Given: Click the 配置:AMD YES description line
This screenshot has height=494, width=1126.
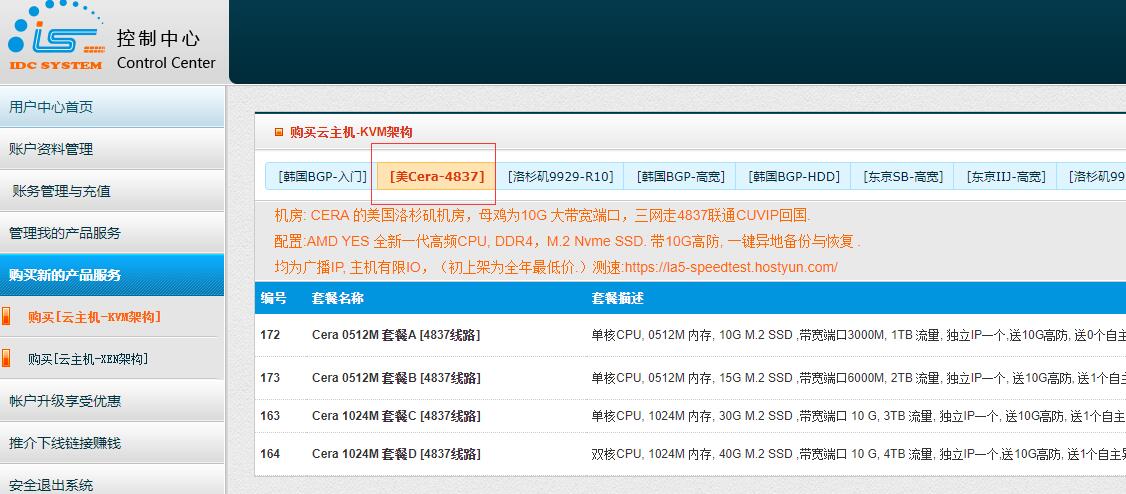Looking at the screenshot, I should pyautogui.click(x=567, y=241).
